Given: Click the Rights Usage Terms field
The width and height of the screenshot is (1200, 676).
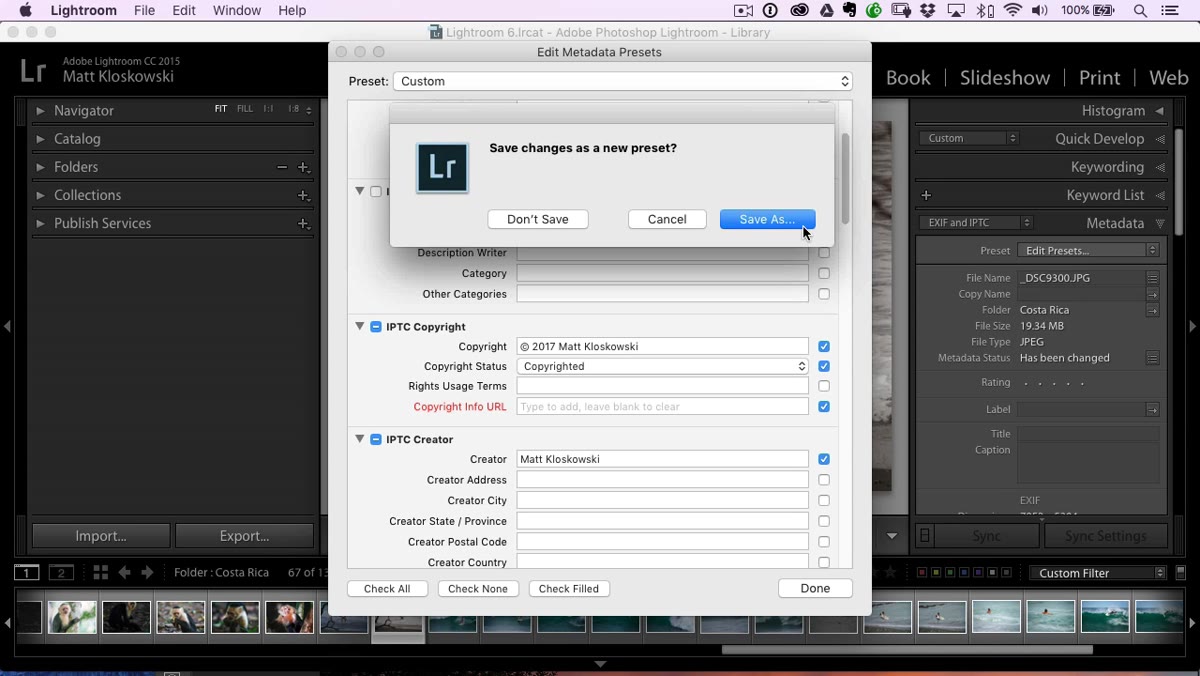Looking at the screenshot, I should (x=662, y=386).
